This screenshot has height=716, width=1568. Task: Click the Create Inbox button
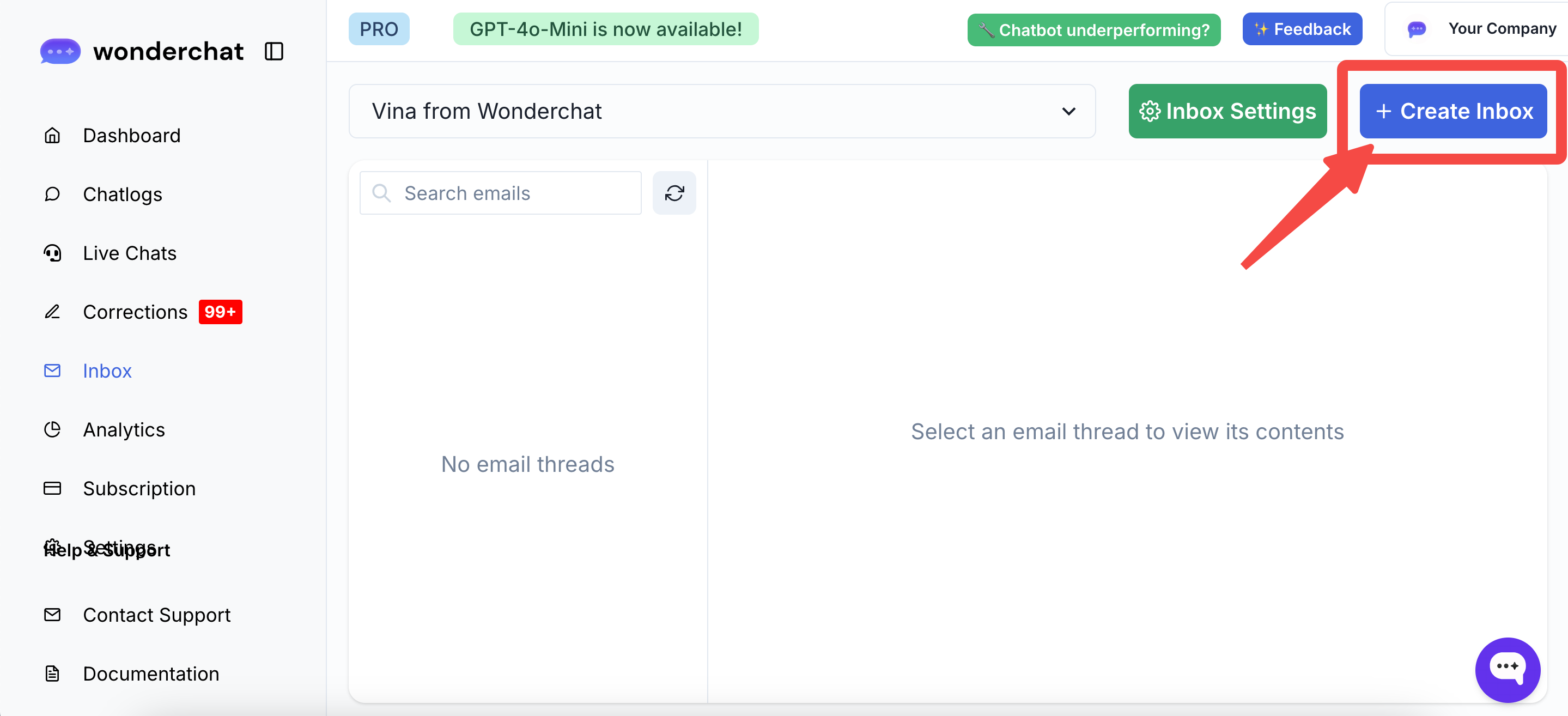coord(1453,111)
